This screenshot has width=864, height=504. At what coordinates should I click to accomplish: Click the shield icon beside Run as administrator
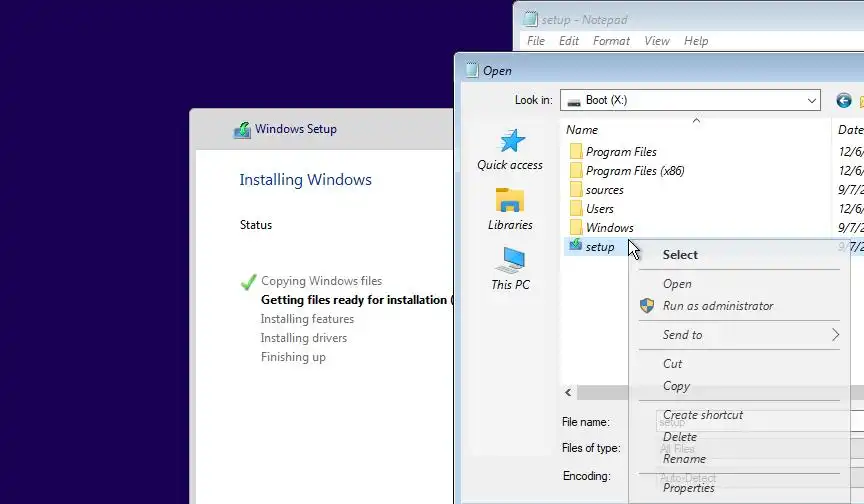coord(647,306)
